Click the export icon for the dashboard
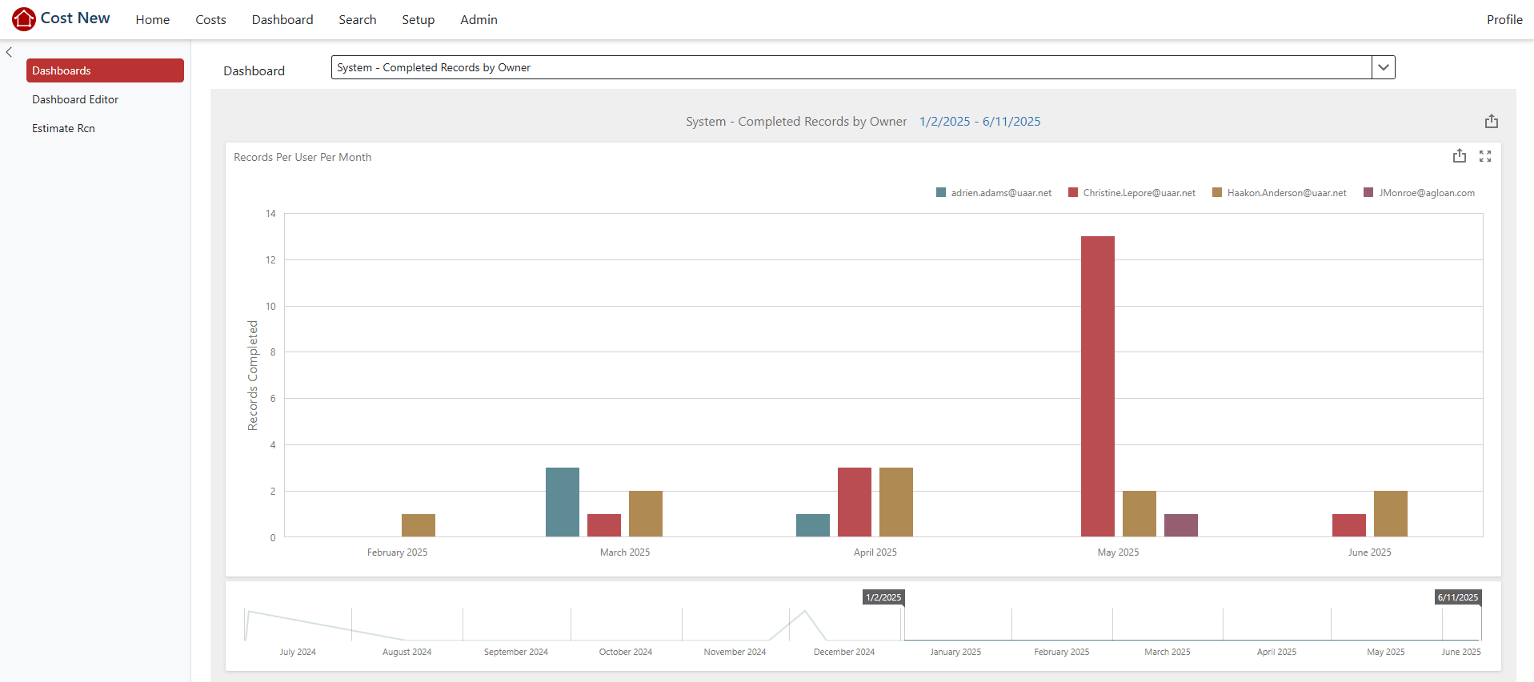This screenshot has width=1534, height=682. (1491, 120)
